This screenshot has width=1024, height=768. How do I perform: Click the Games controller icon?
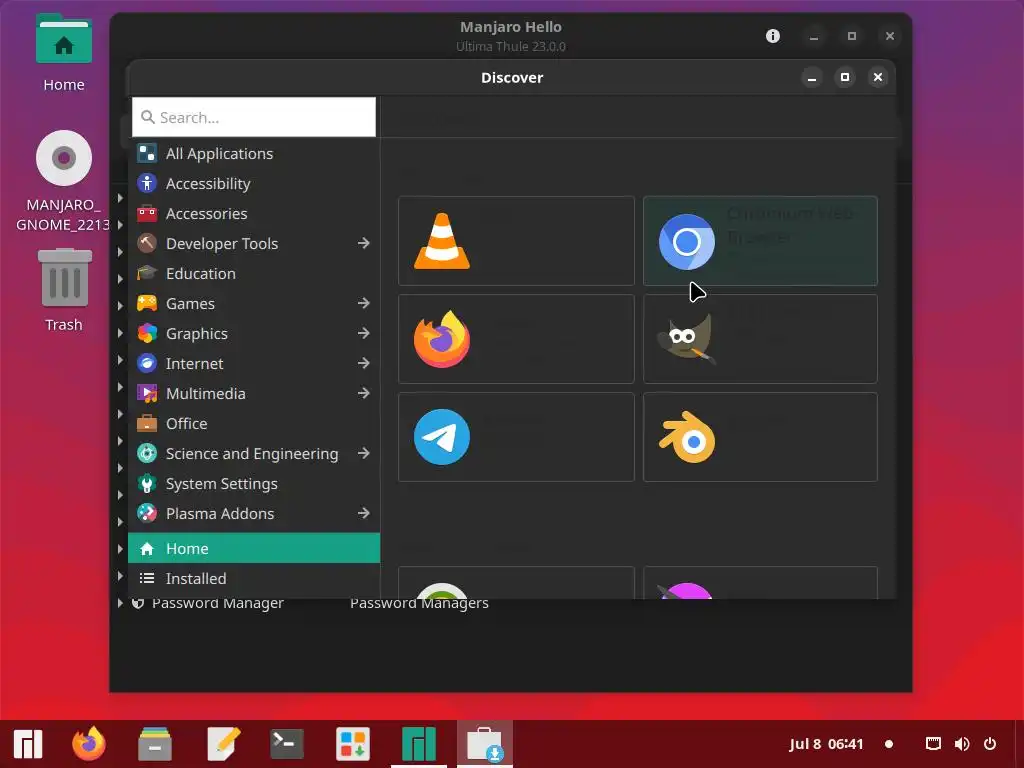click(147, 304)
